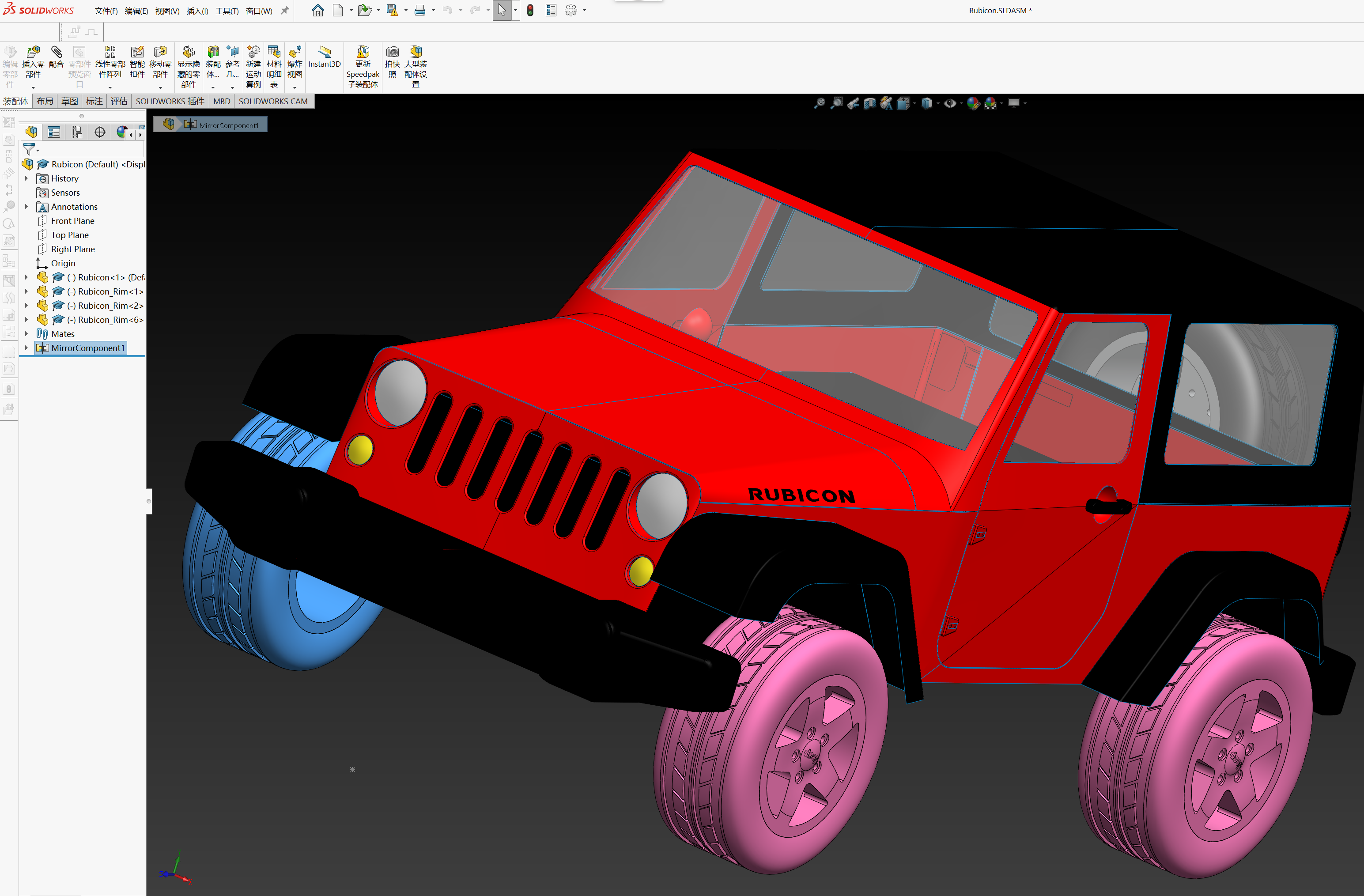Open the 视图(V) menu
The image size is (1364, 896).
click(167, 11)
